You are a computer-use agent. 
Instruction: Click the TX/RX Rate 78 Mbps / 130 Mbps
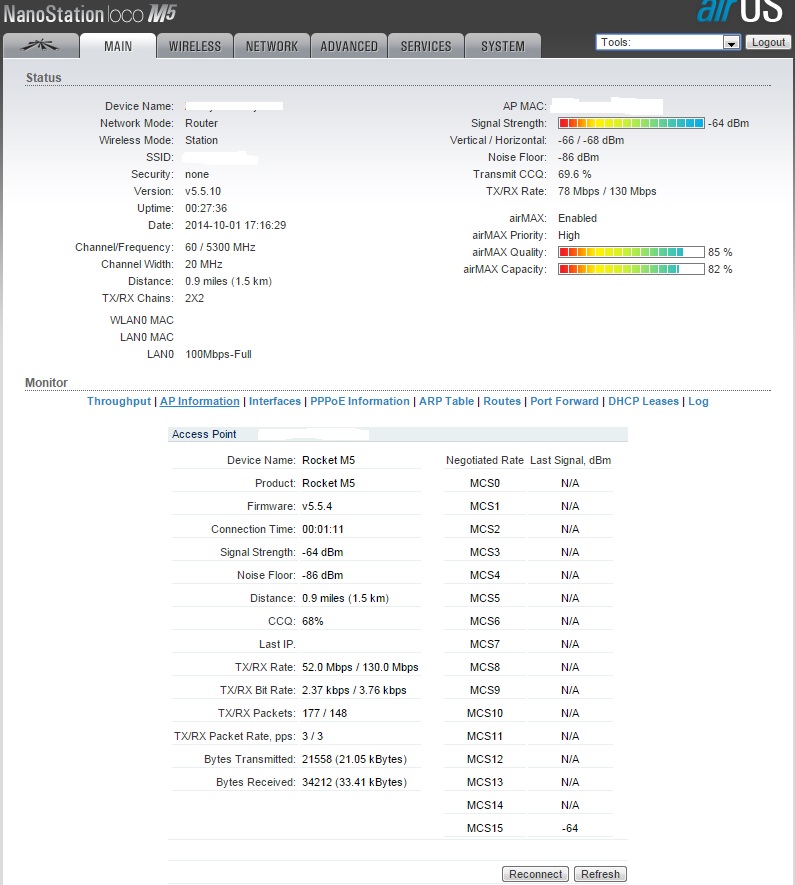(x=607, y=191)
